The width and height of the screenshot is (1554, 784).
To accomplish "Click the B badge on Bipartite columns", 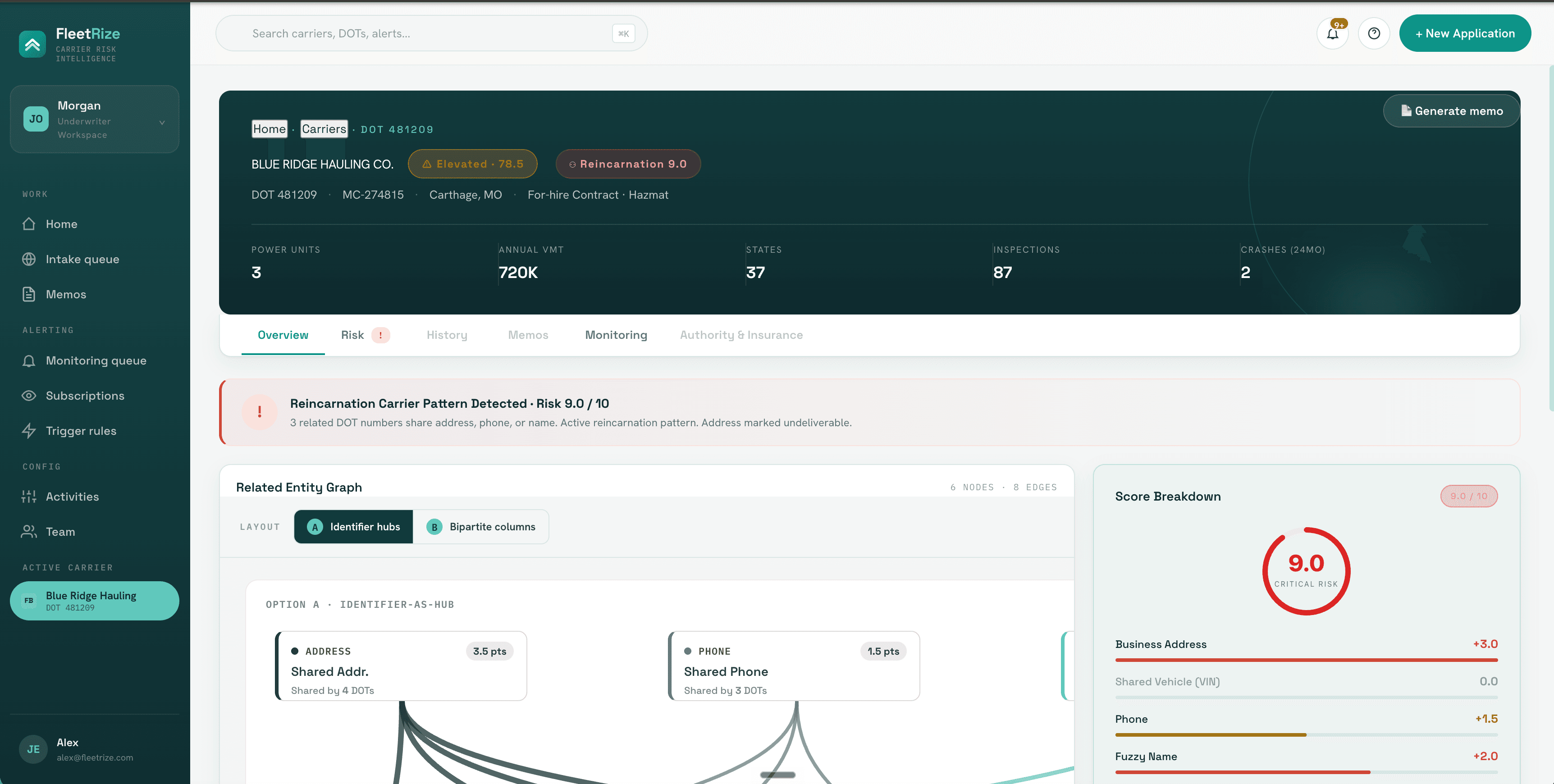I will tap(434, 527).
